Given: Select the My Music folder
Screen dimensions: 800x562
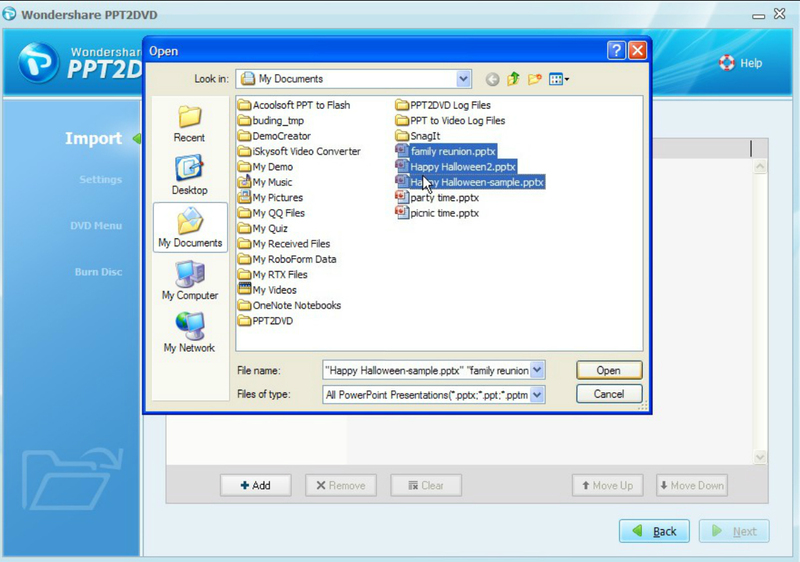Looking at the screenshot, I should click(x=265, y=182).
